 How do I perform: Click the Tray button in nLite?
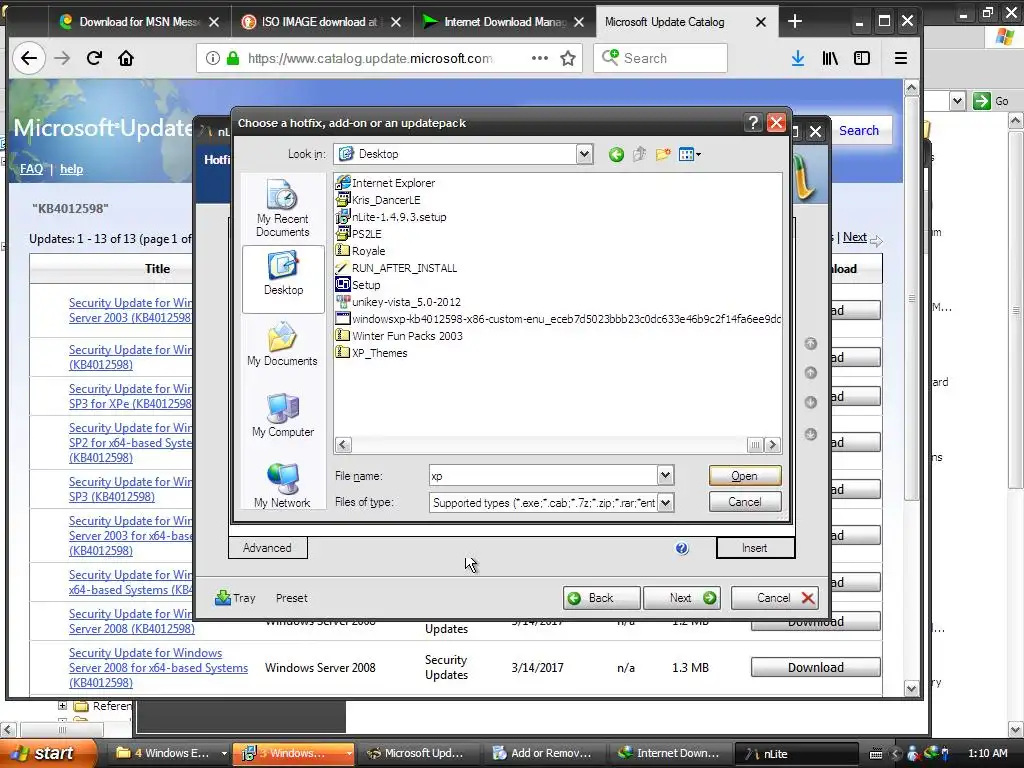coord(235,598)
